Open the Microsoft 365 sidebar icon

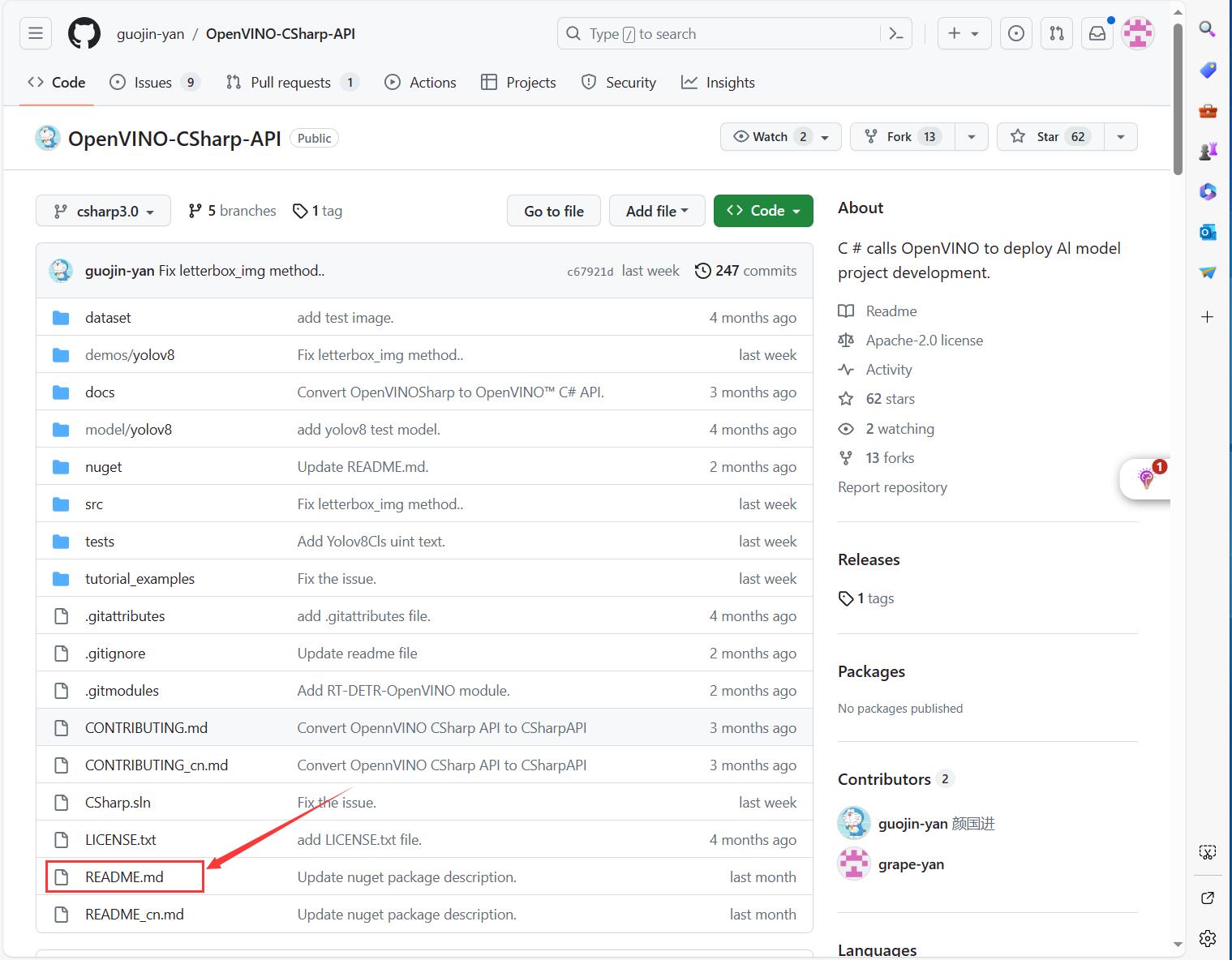pyautogui.click(x=1208, y=192)
